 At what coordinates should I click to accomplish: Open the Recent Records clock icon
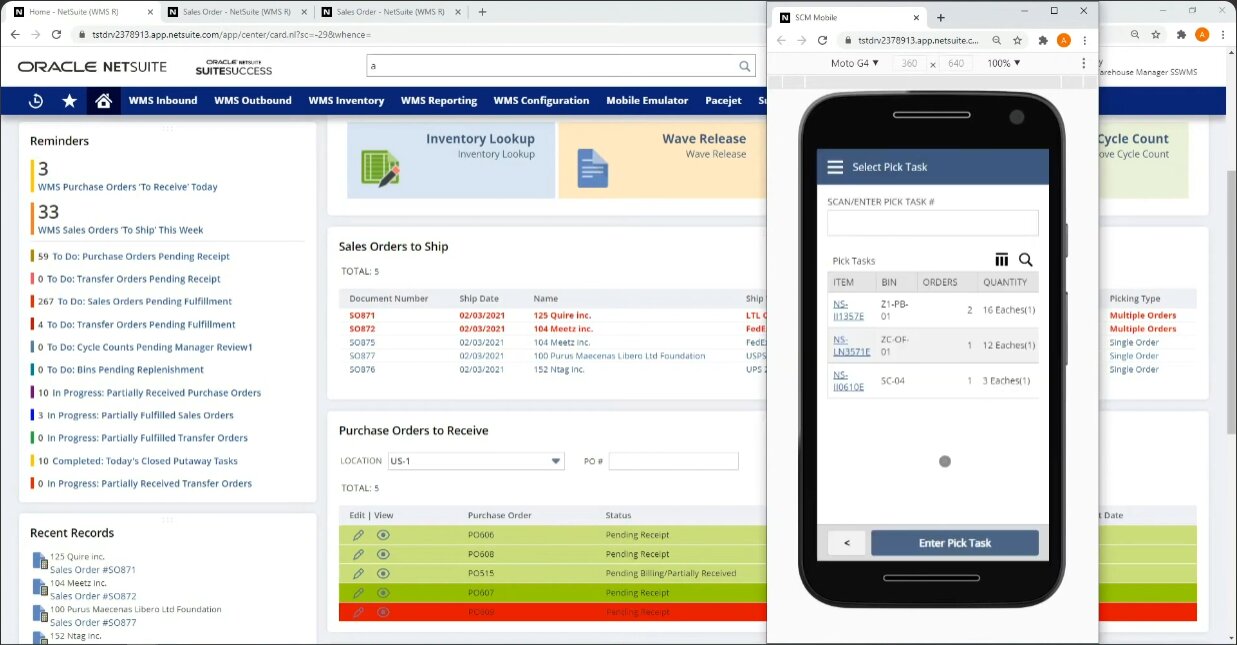tap(36, 101)
